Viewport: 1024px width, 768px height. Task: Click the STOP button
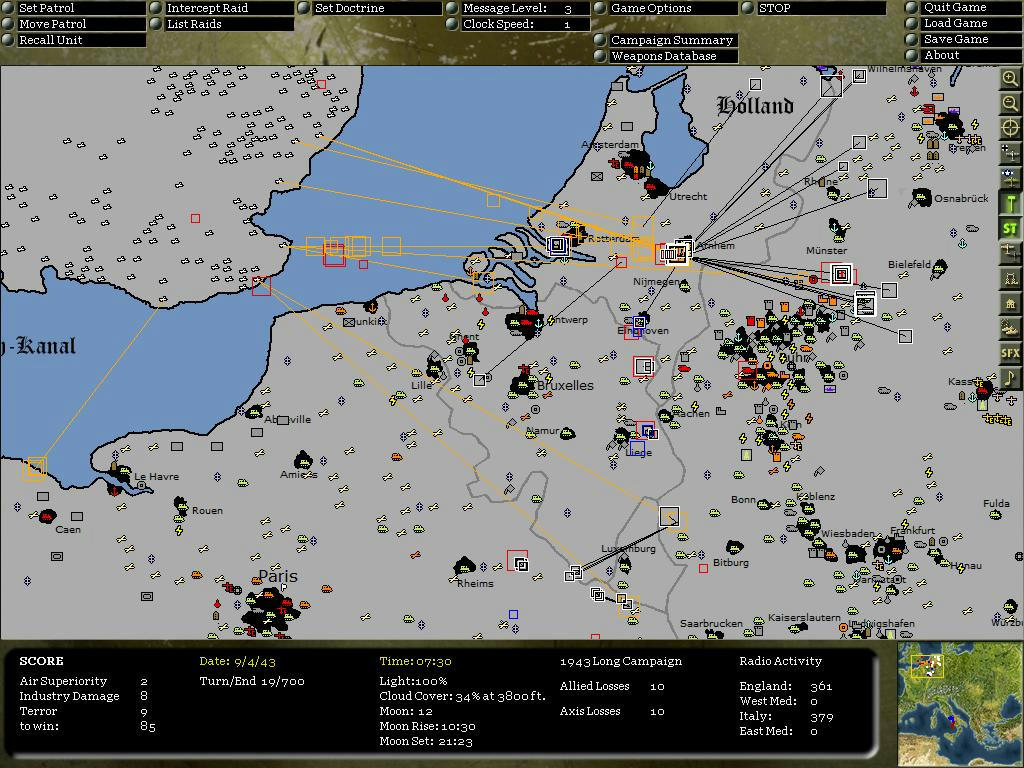point(814,8)
